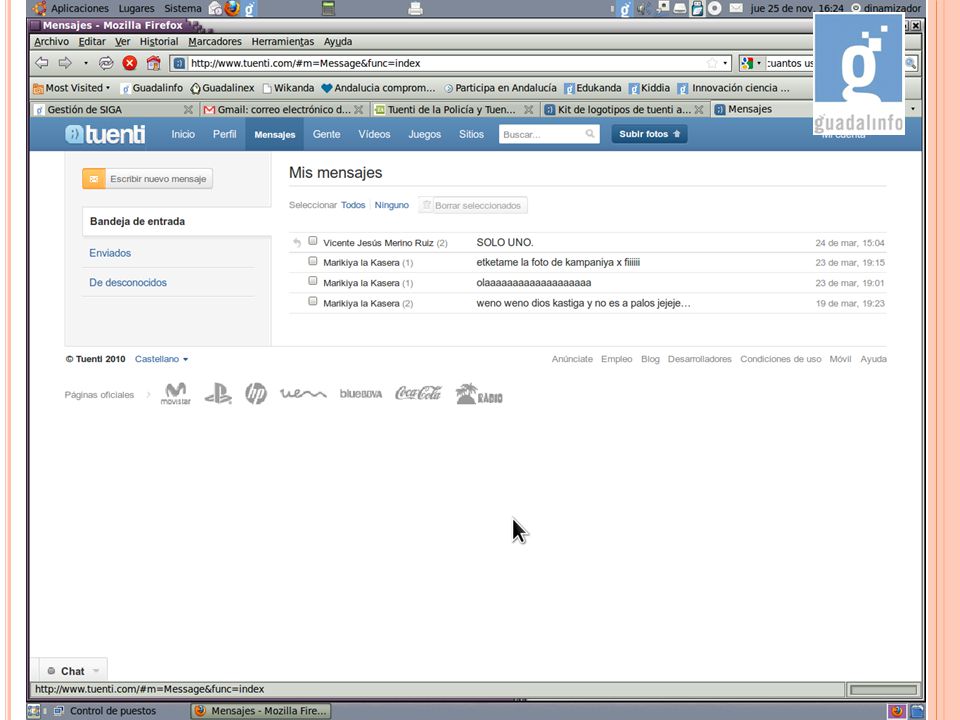Open the Desarrolladores footer link

click(700, 359)
